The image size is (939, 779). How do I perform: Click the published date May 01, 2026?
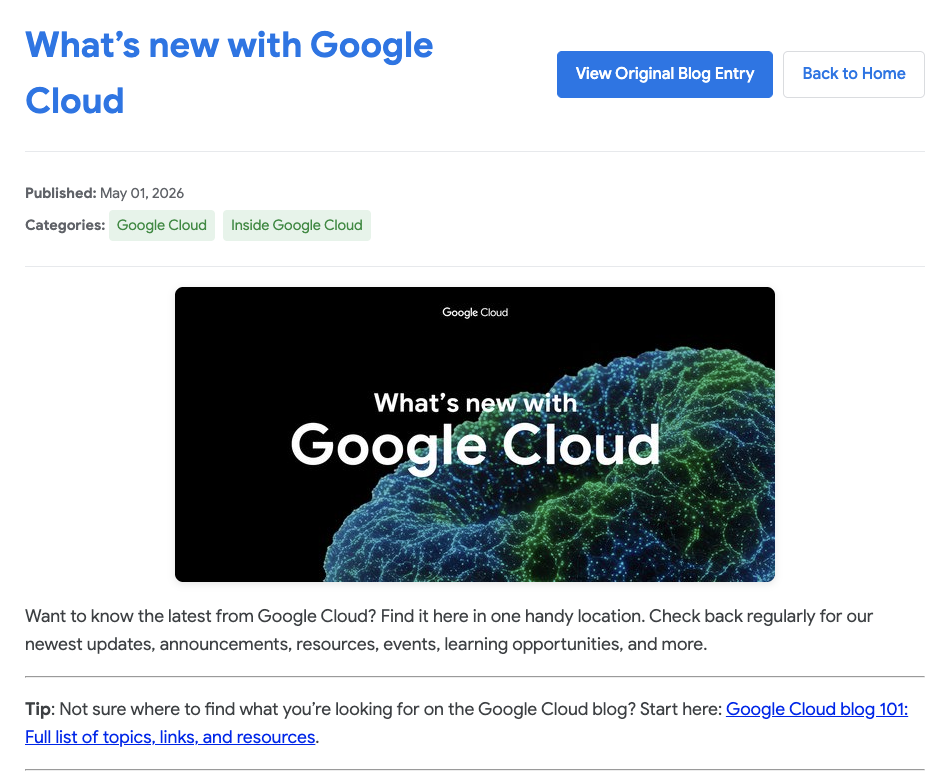coord(142,193)
